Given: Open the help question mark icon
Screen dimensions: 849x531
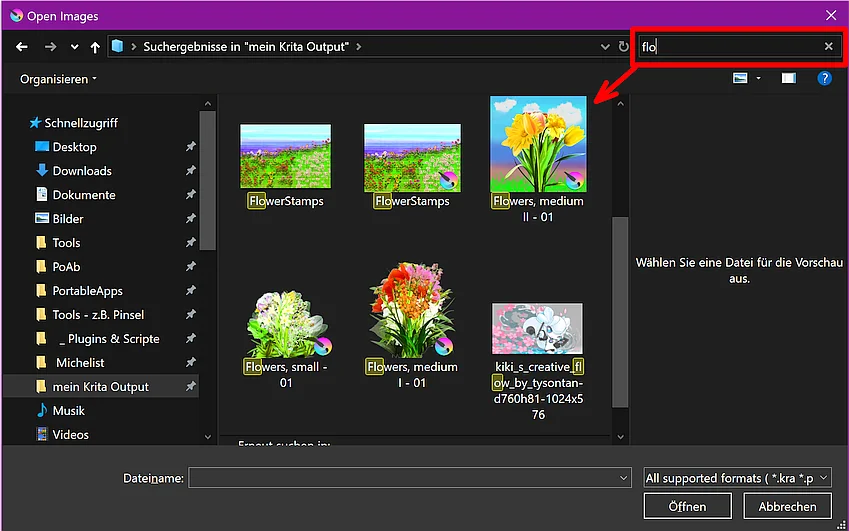Looking at the screenshot, I should click(824, 78).
